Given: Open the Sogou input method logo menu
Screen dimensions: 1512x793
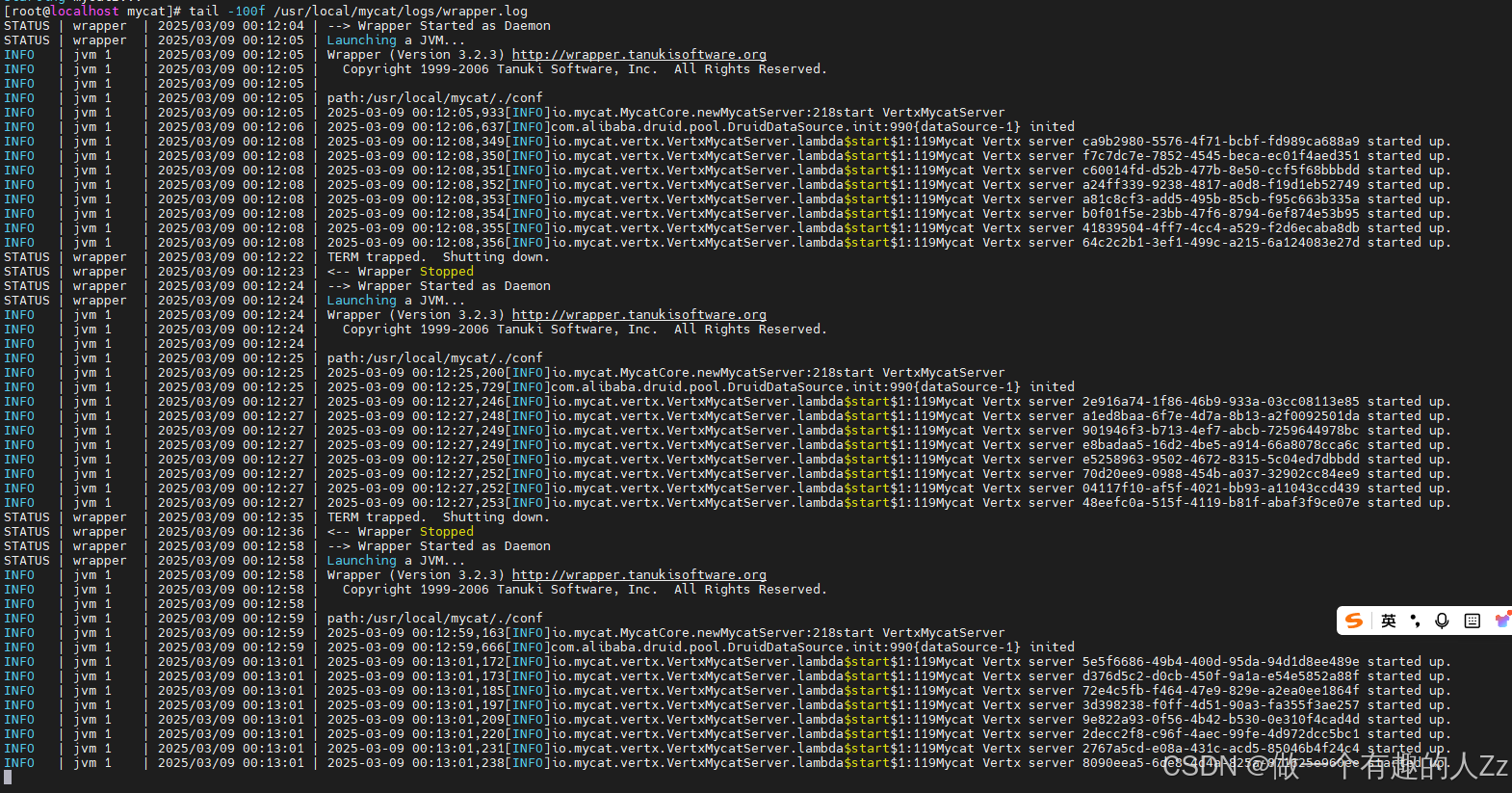Looking at the screenshot, I should pos(1354,621).
